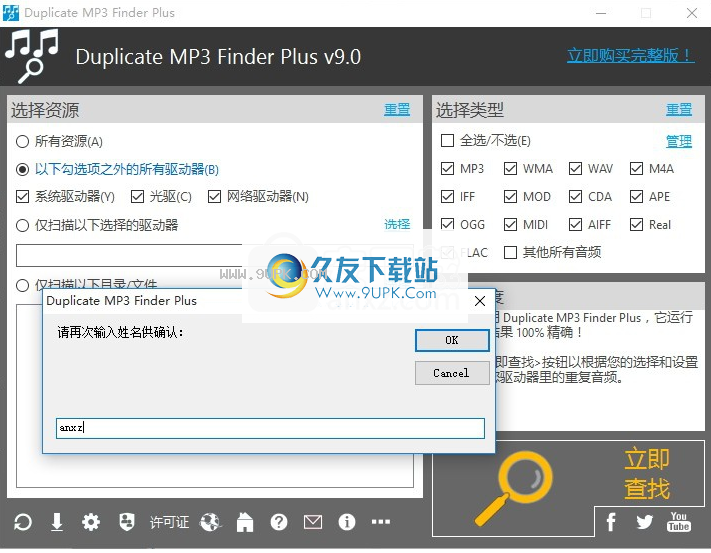The width and height of the screenshot is (711, 553).
Task: Select 以下勾选项之外的所有驱动器(B) radio
Action: pos(23,170)
